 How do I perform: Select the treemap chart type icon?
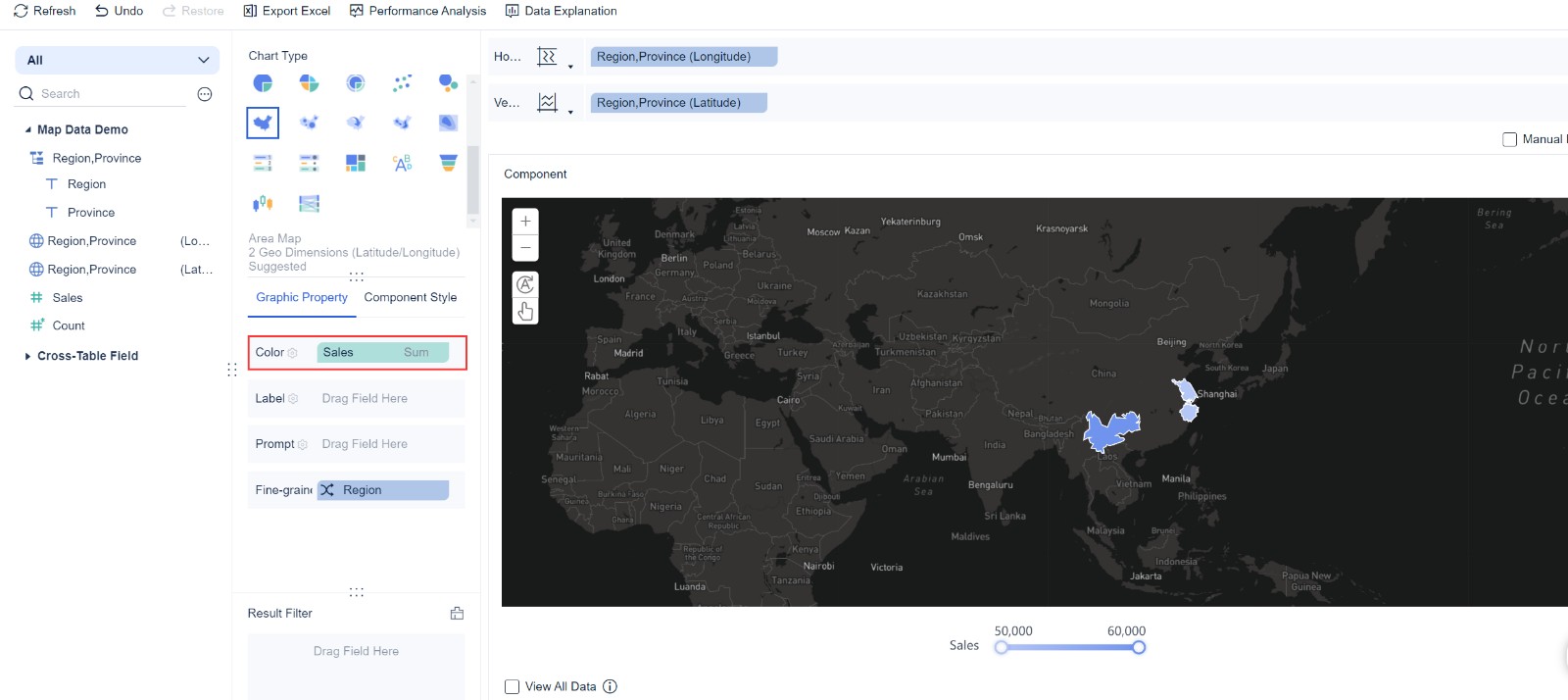coord(356,163)
